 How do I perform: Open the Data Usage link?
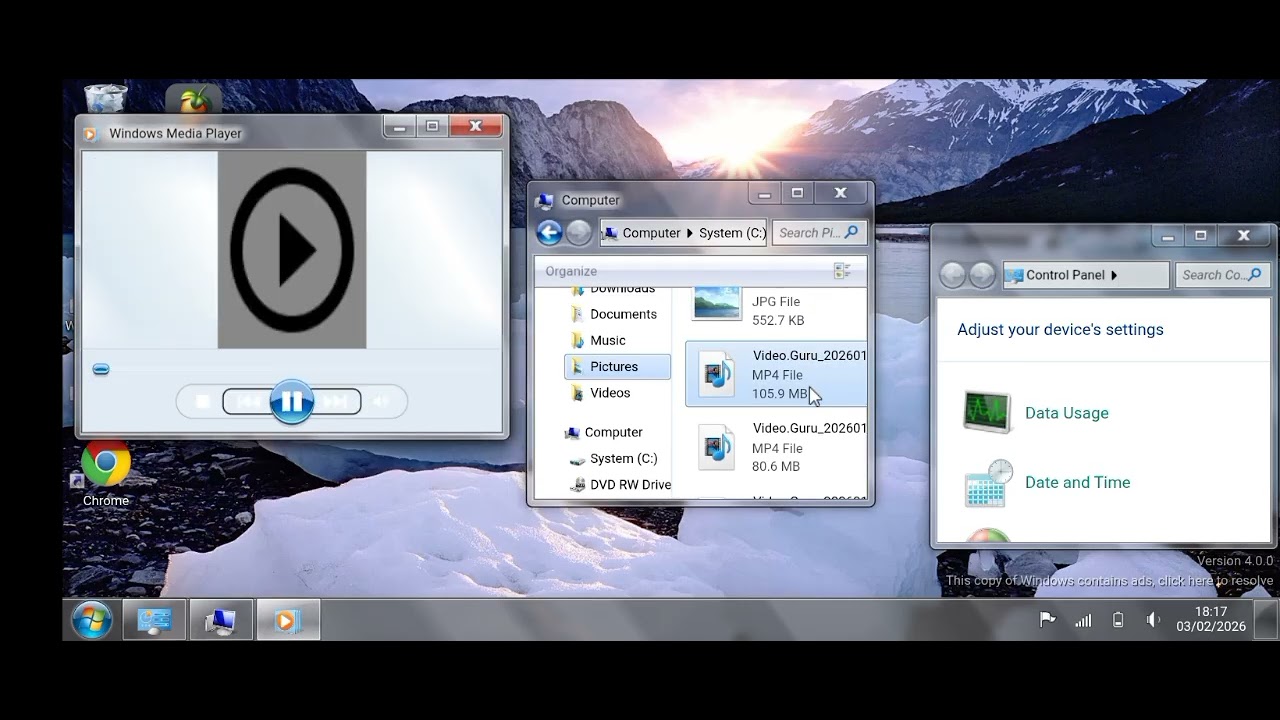(x=1067, y=413)
